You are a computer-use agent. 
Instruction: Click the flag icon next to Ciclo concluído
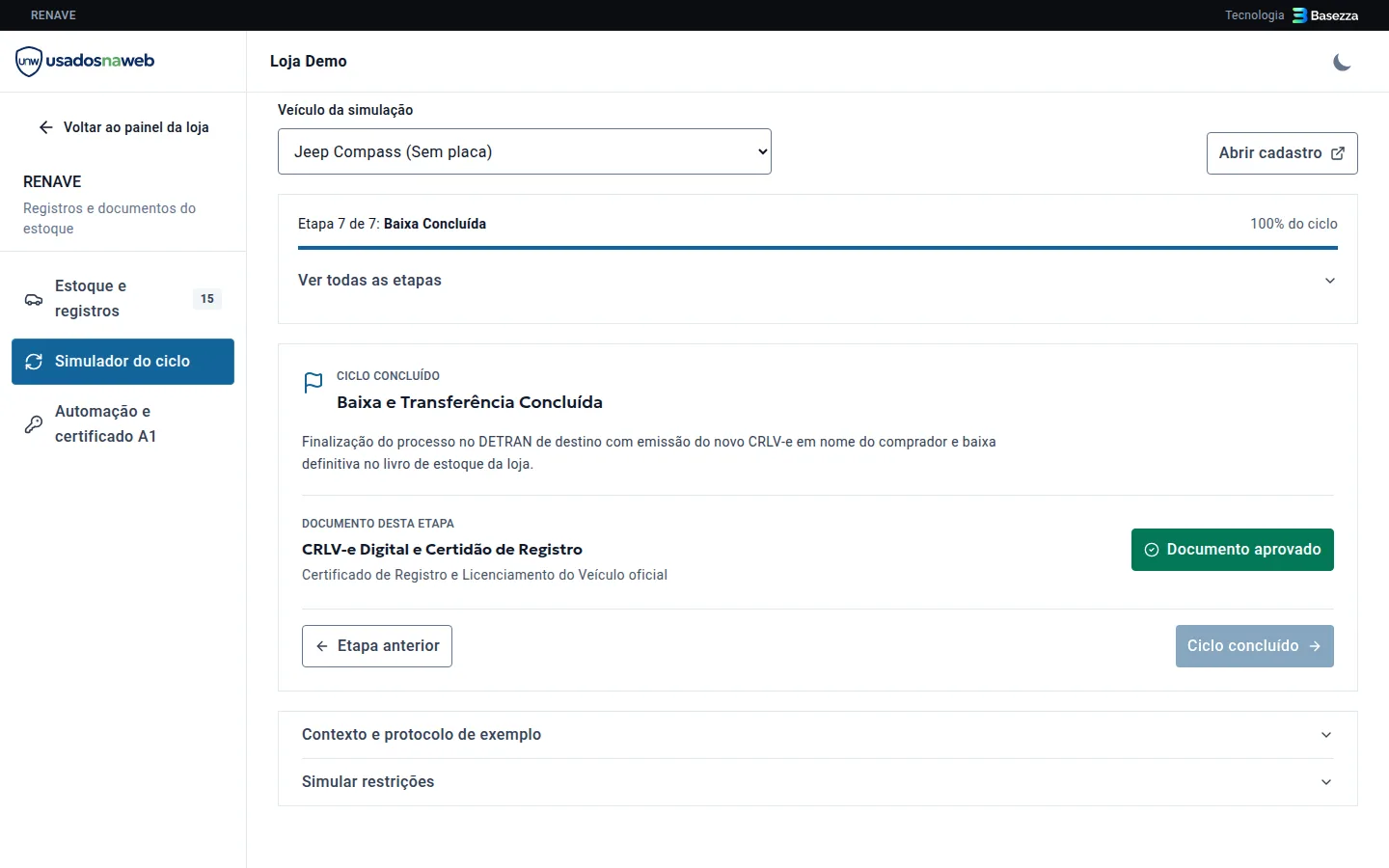coord(313,383)
